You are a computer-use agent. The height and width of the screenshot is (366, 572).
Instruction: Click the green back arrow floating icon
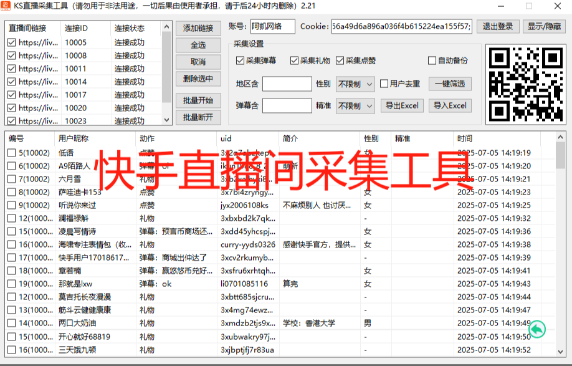537,330
